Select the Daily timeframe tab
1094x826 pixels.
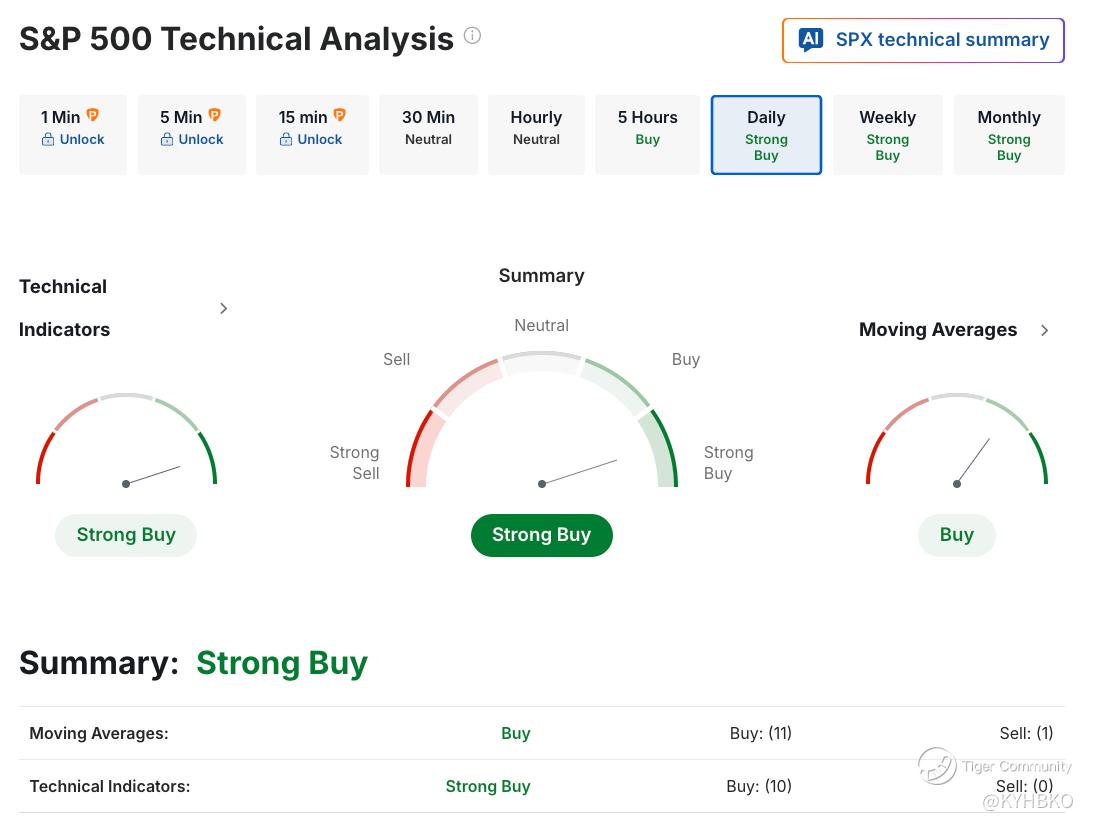pos(766,135)
